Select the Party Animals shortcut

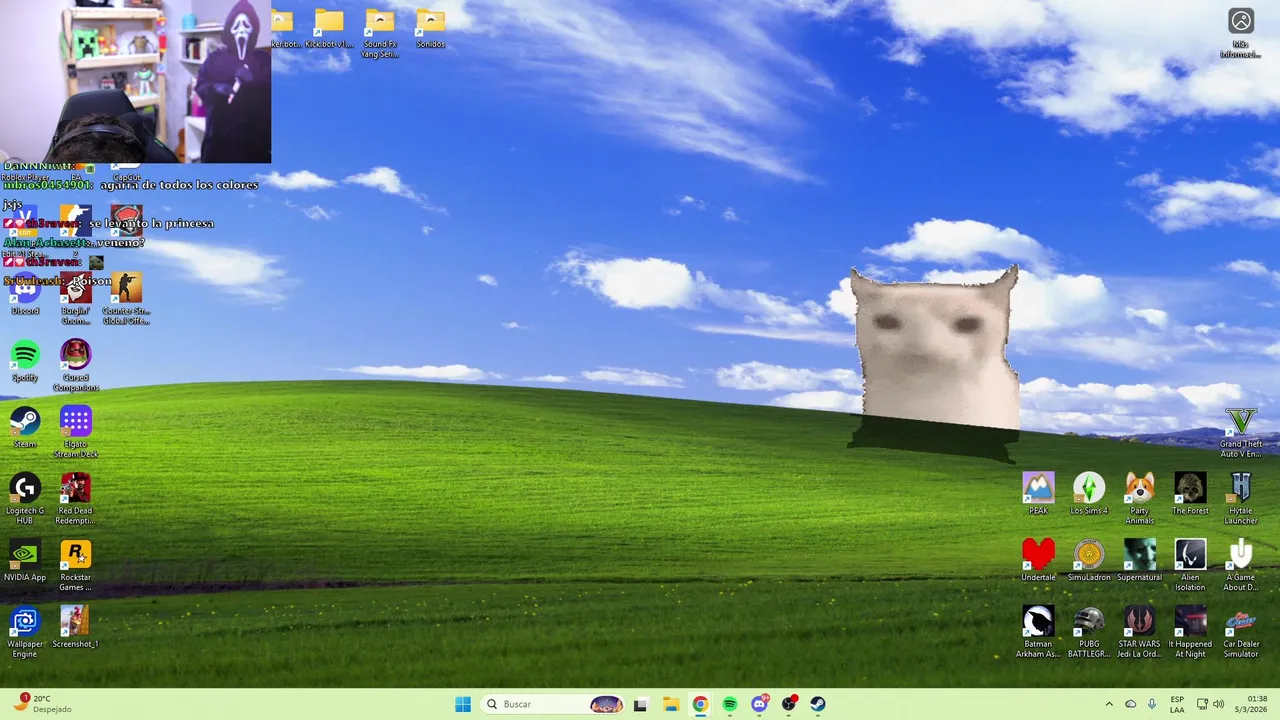coord(1140,498)
